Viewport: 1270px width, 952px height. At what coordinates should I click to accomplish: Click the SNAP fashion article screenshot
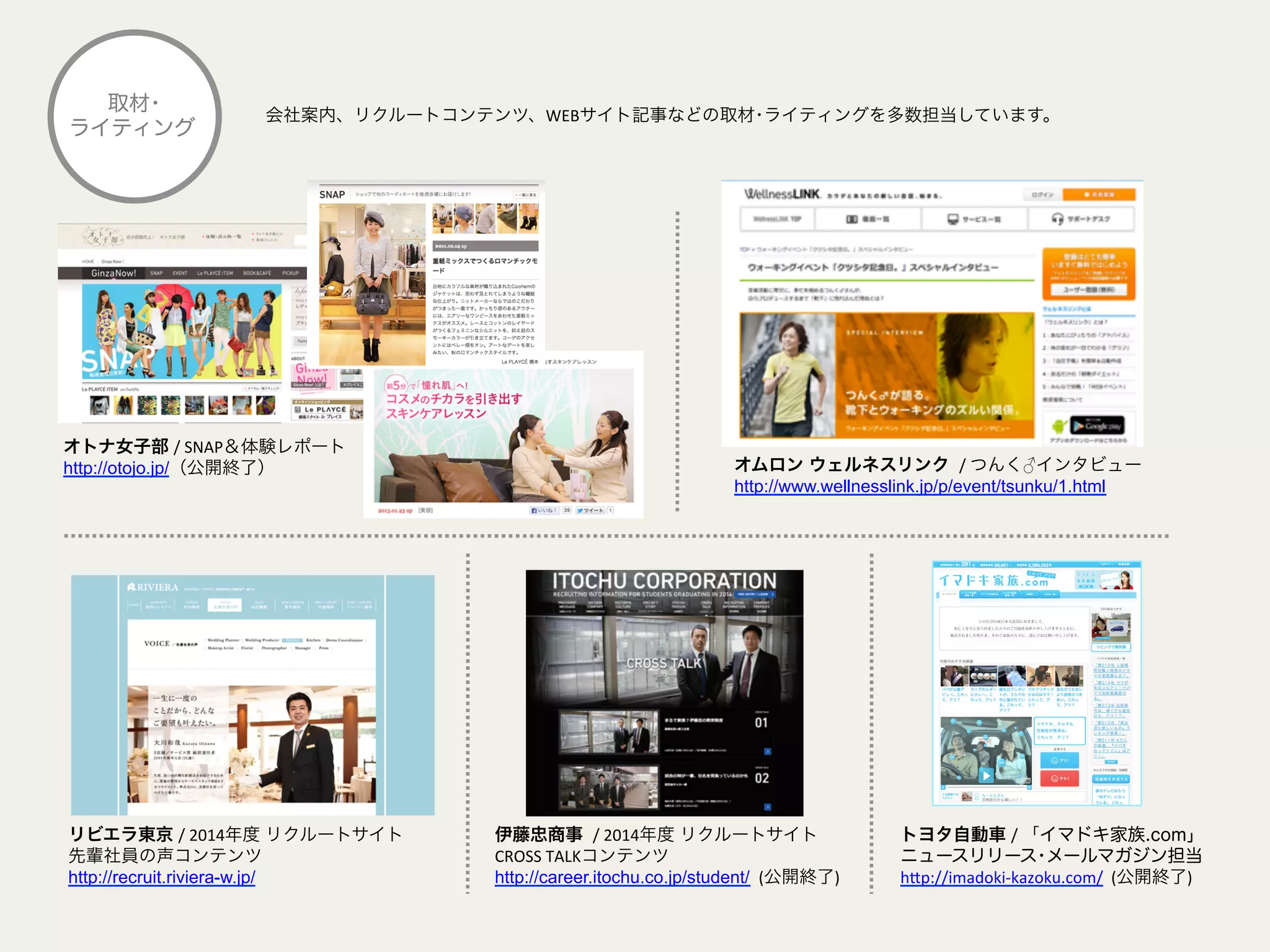426,273
